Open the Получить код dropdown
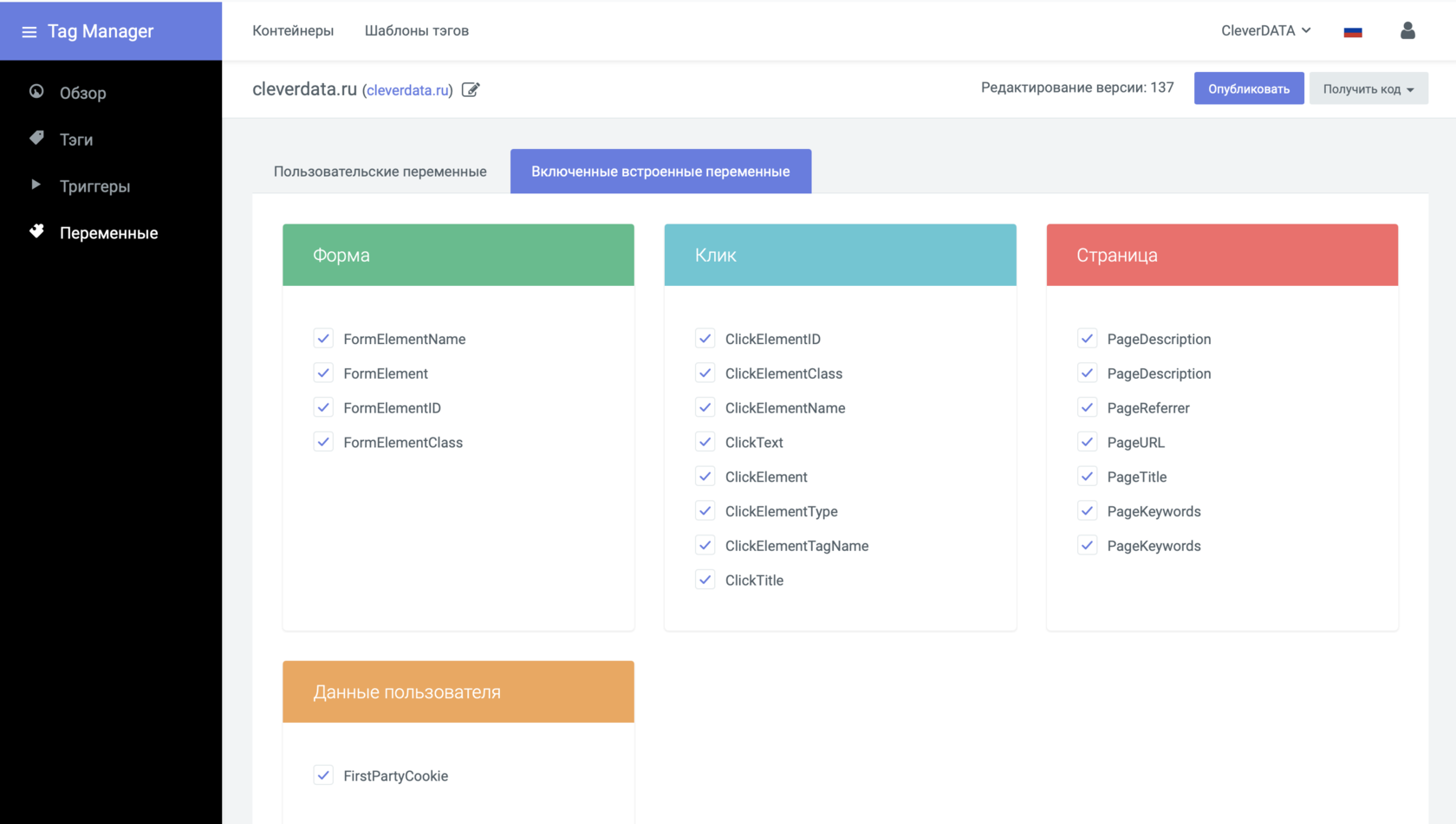Image resolution: width=1456 pixels, height=824 pixels. (1368, 88)
